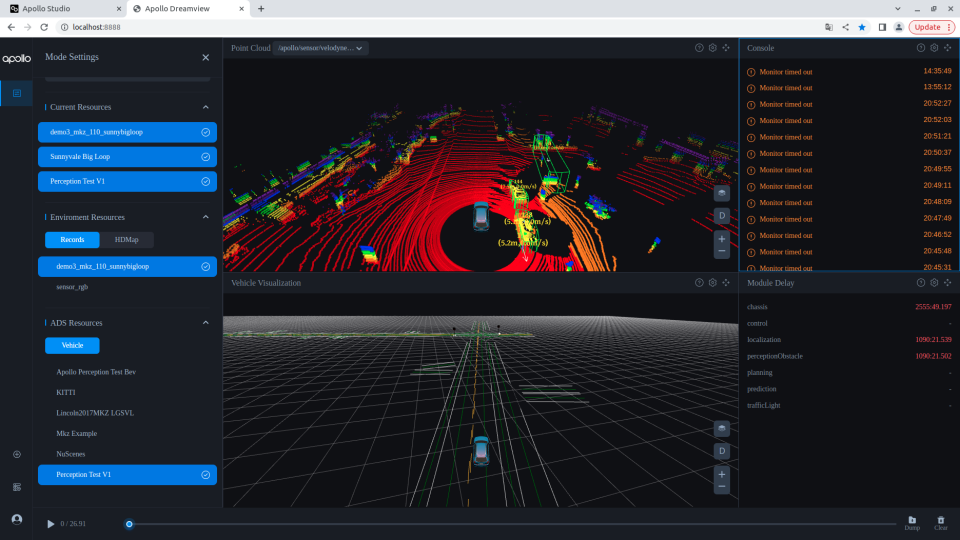The height and width of the screenshot is (540, 960).
Task: Deselect Sunnyvale Big Loop resource
Action: point(127,157)
